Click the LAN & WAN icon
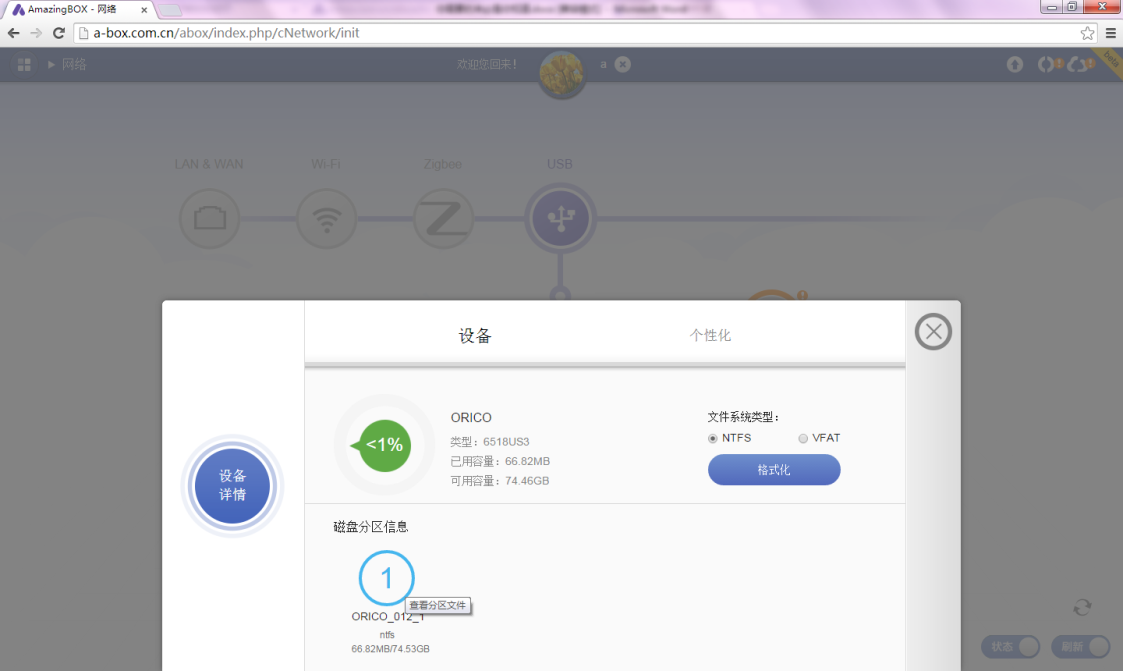Image resolution: width=1123 pixels, height=671 pixels. pos(209,219)
